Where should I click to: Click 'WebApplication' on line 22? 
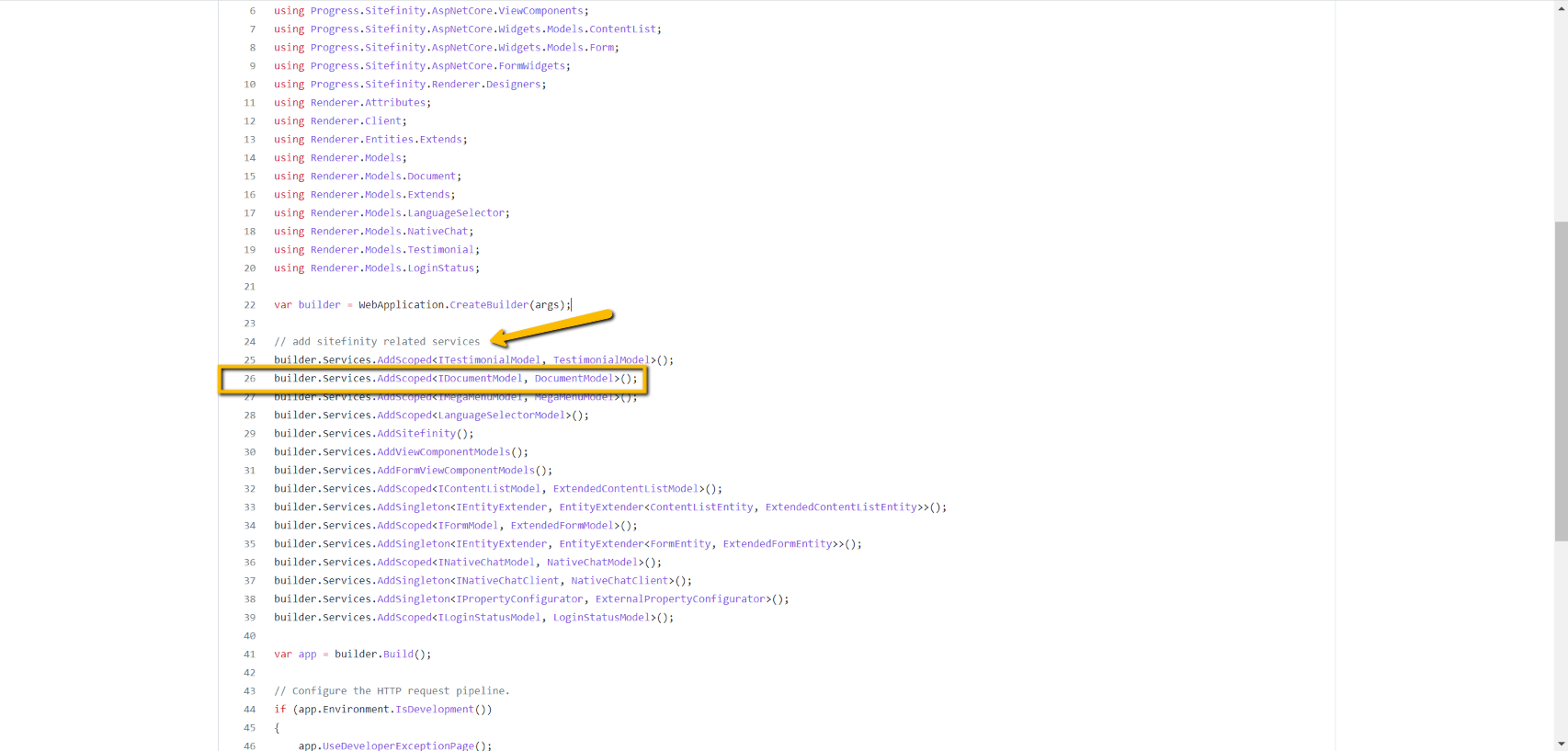point(401,305)
